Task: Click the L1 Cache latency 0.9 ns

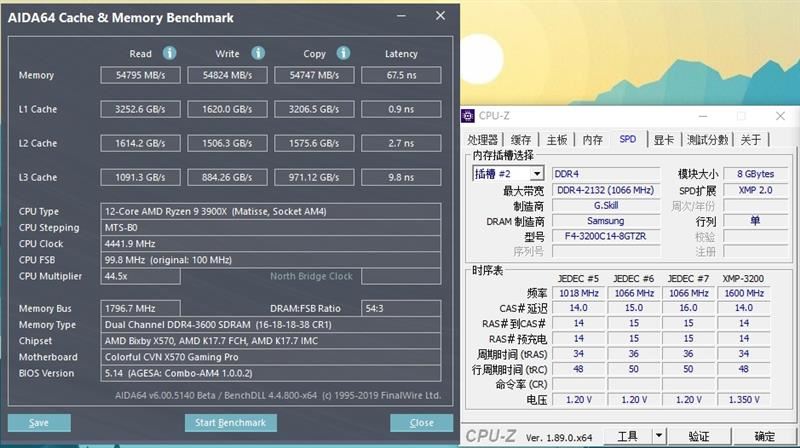Action: coord(401,109)
